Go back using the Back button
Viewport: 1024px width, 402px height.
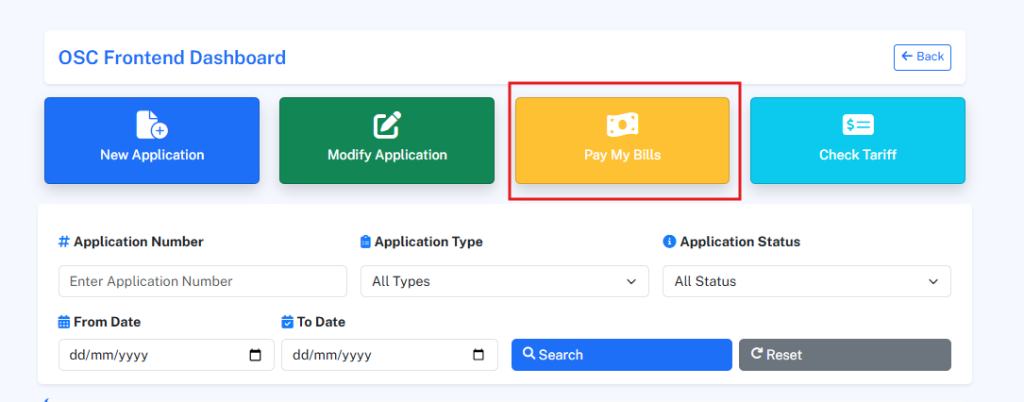click(x=922, y=57)
